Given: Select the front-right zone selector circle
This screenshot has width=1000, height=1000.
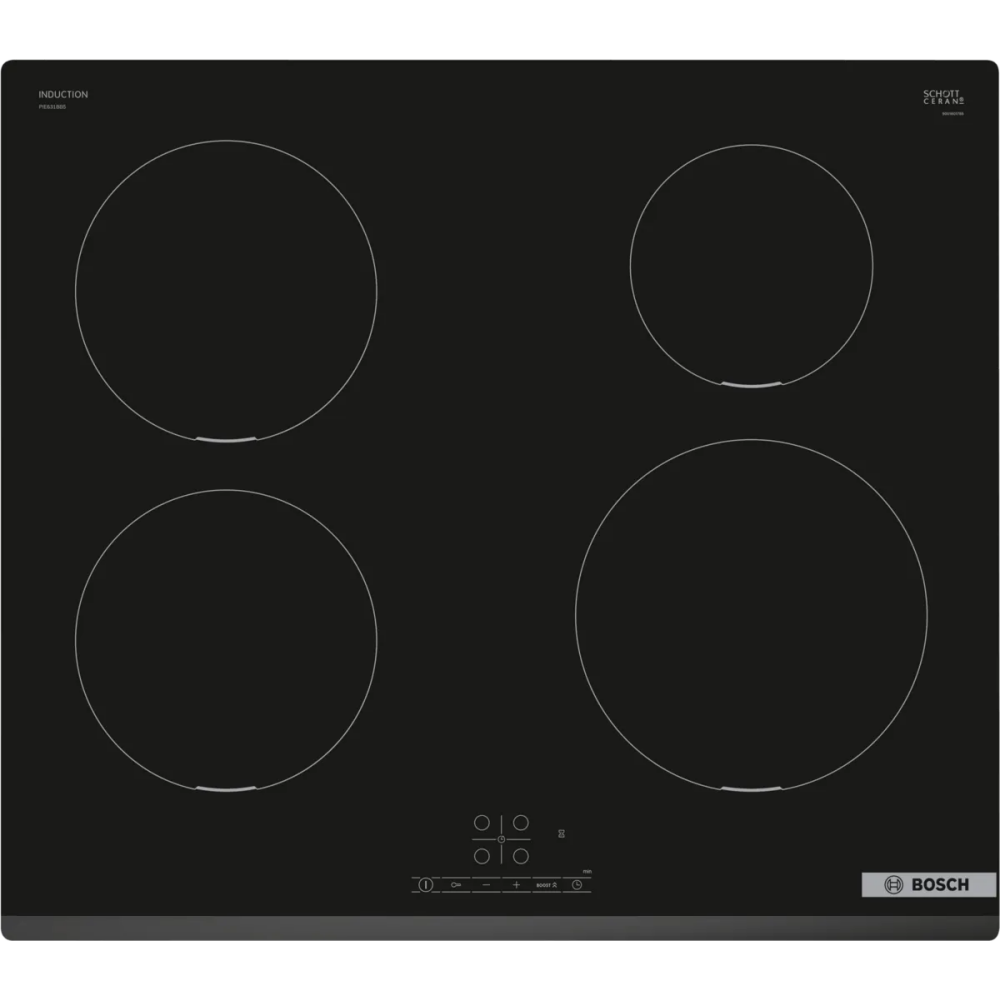Looking at the screenshot, I should [521, 856].
